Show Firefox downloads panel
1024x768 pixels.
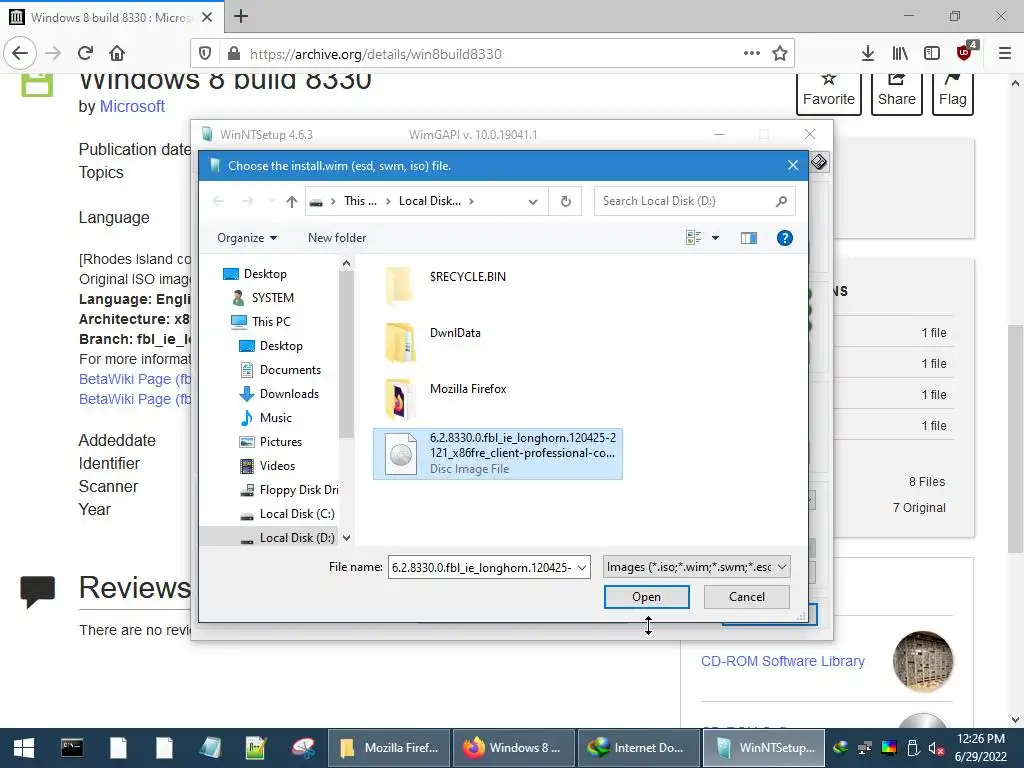tap(868, 54)
